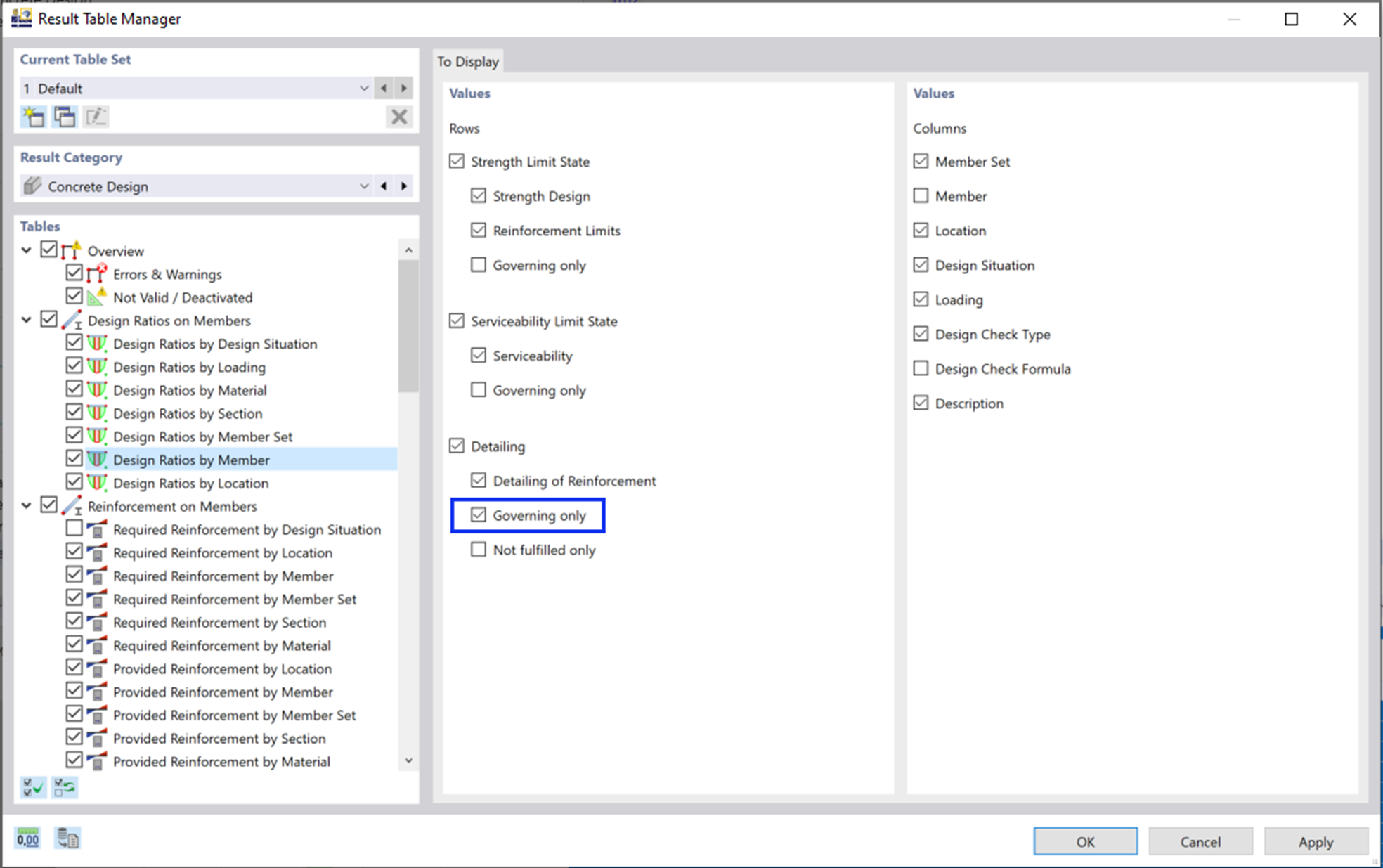Click the edit table set icon
The width and height of the screenshot is (1383, 868).
[x=96, y=117]
